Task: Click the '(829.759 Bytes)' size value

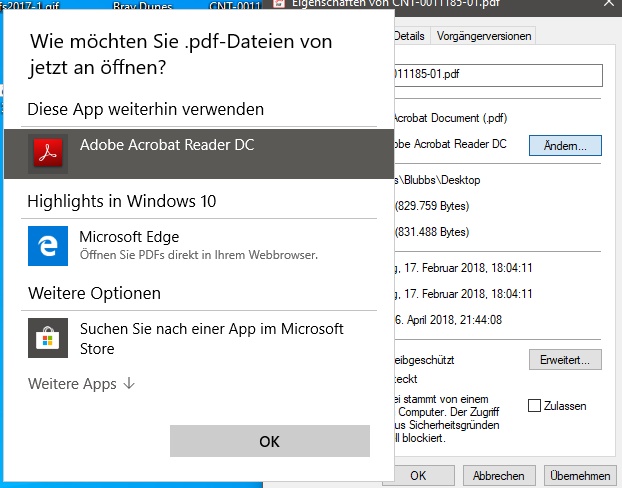Action: 432,206
